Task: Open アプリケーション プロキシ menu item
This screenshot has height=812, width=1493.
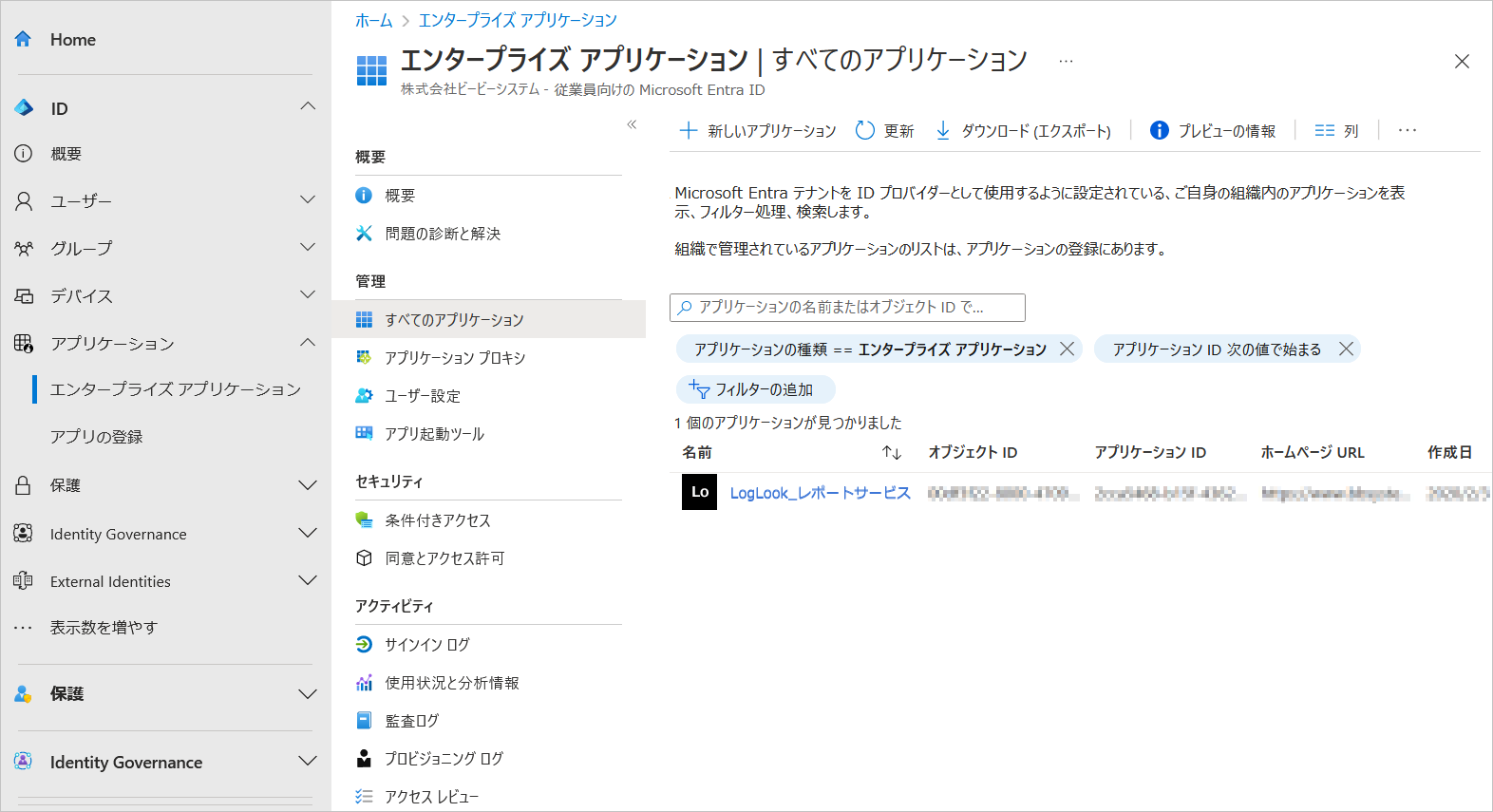Action: 455,358
